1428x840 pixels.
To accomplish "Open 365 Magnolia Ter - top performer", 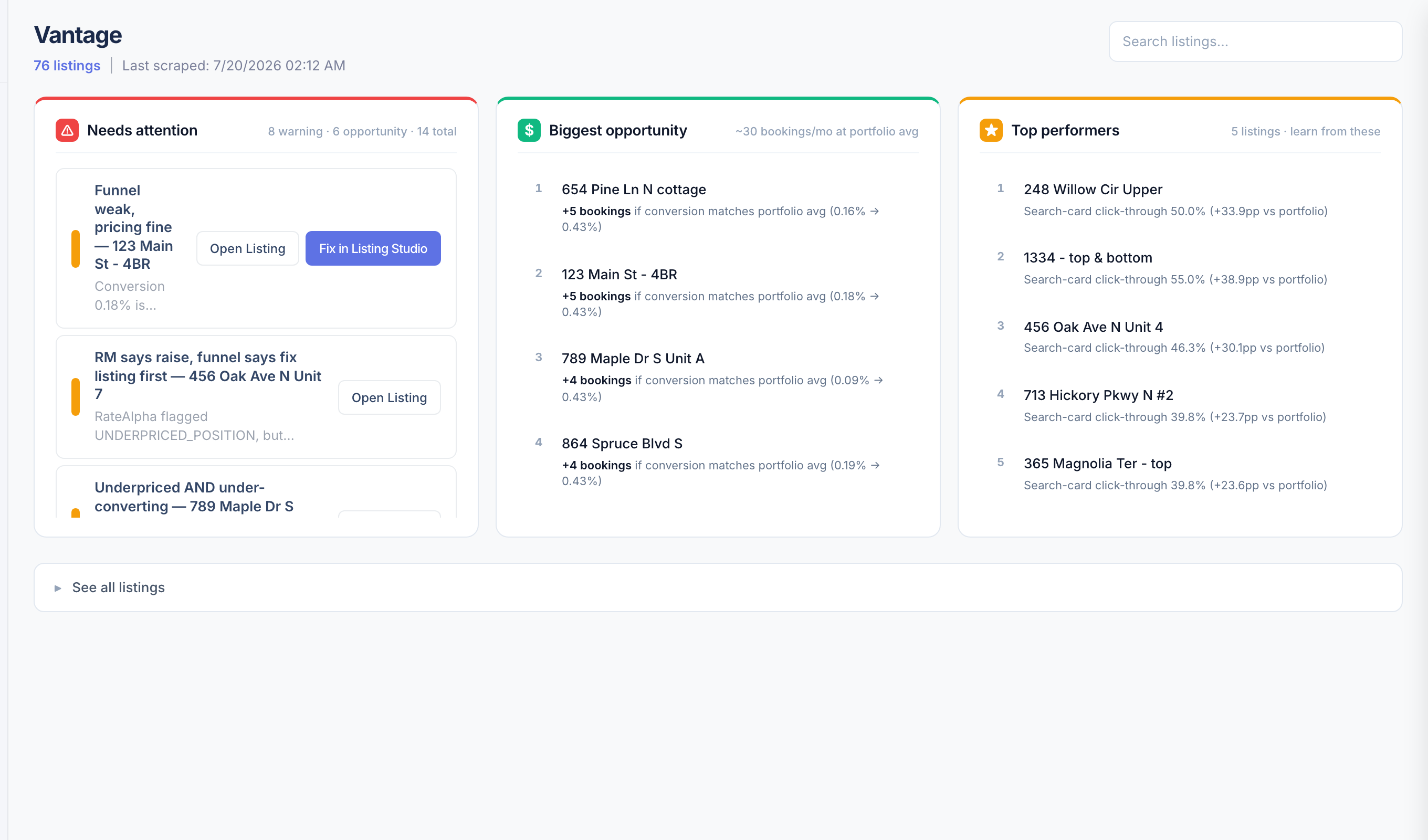I will pyautogui.click(x=1180, y=474).
